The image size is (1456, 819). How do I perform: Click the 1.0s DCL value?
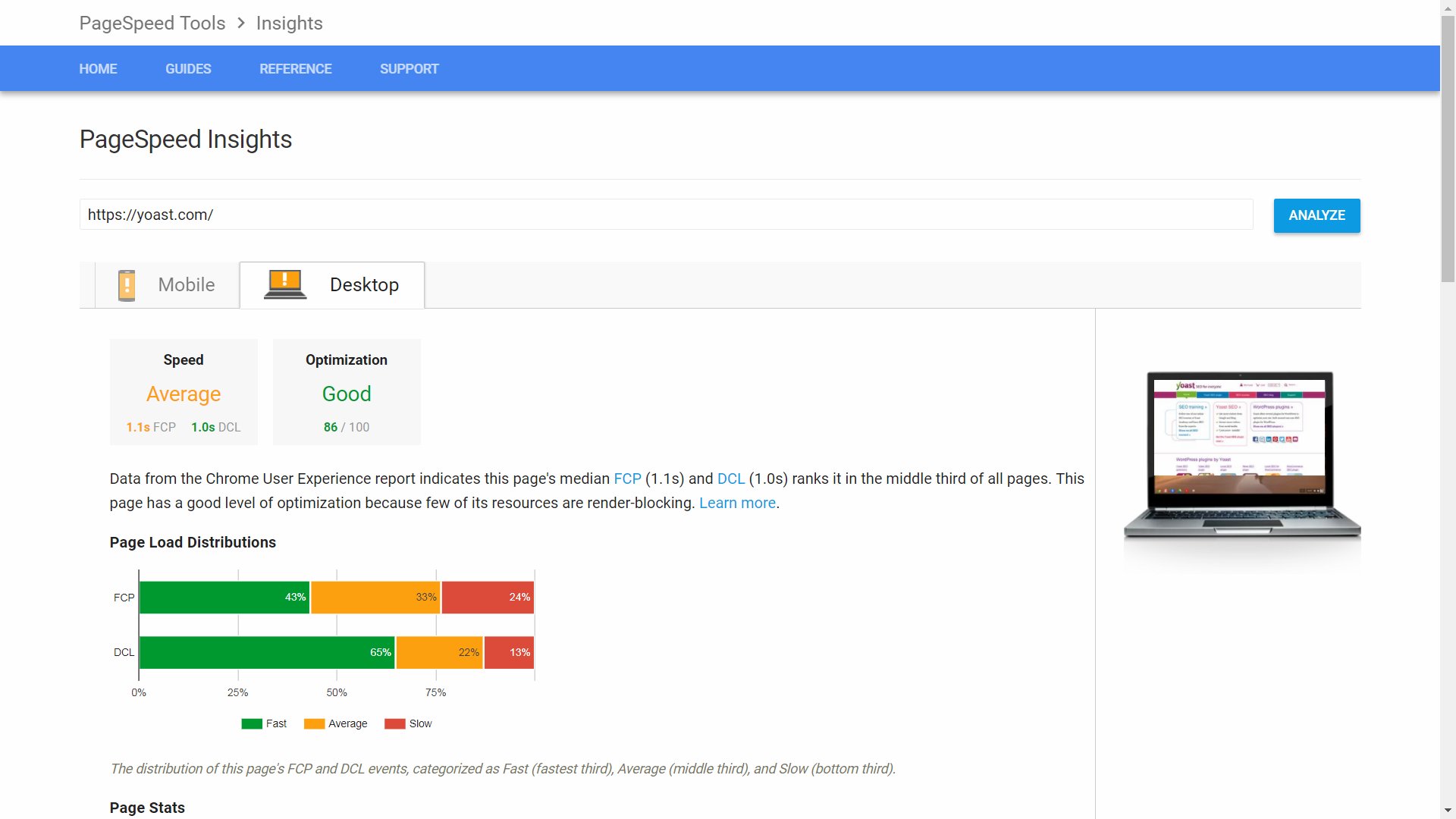tap(216, 427)
